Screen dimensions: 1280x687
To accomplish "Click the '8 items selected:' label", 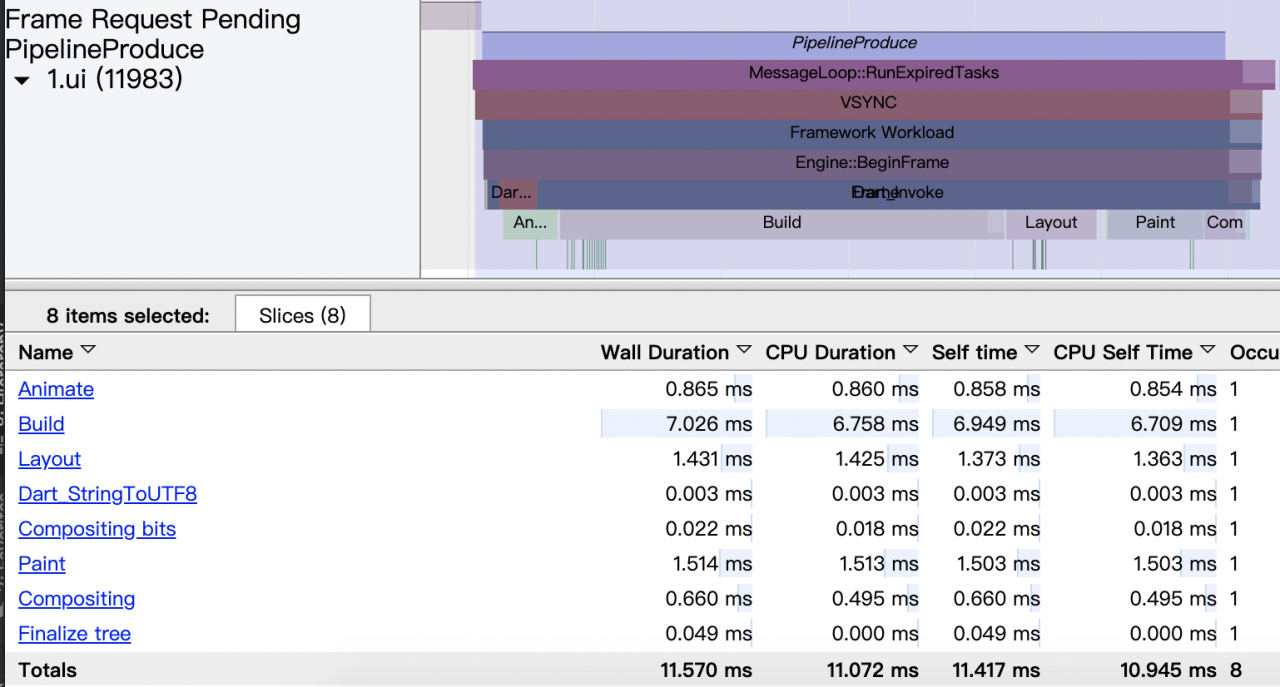I will click(128, 316).
